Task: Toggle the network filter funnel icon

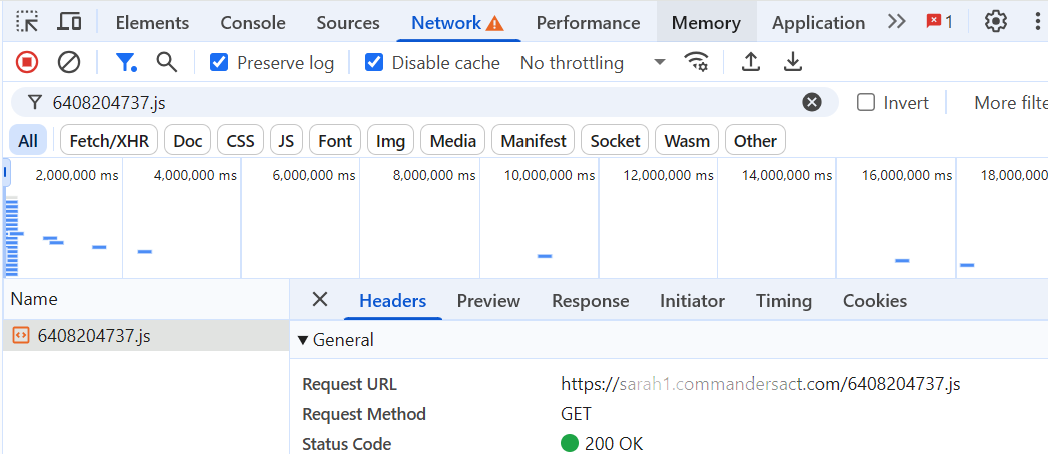Action: [x=125, y=62]
